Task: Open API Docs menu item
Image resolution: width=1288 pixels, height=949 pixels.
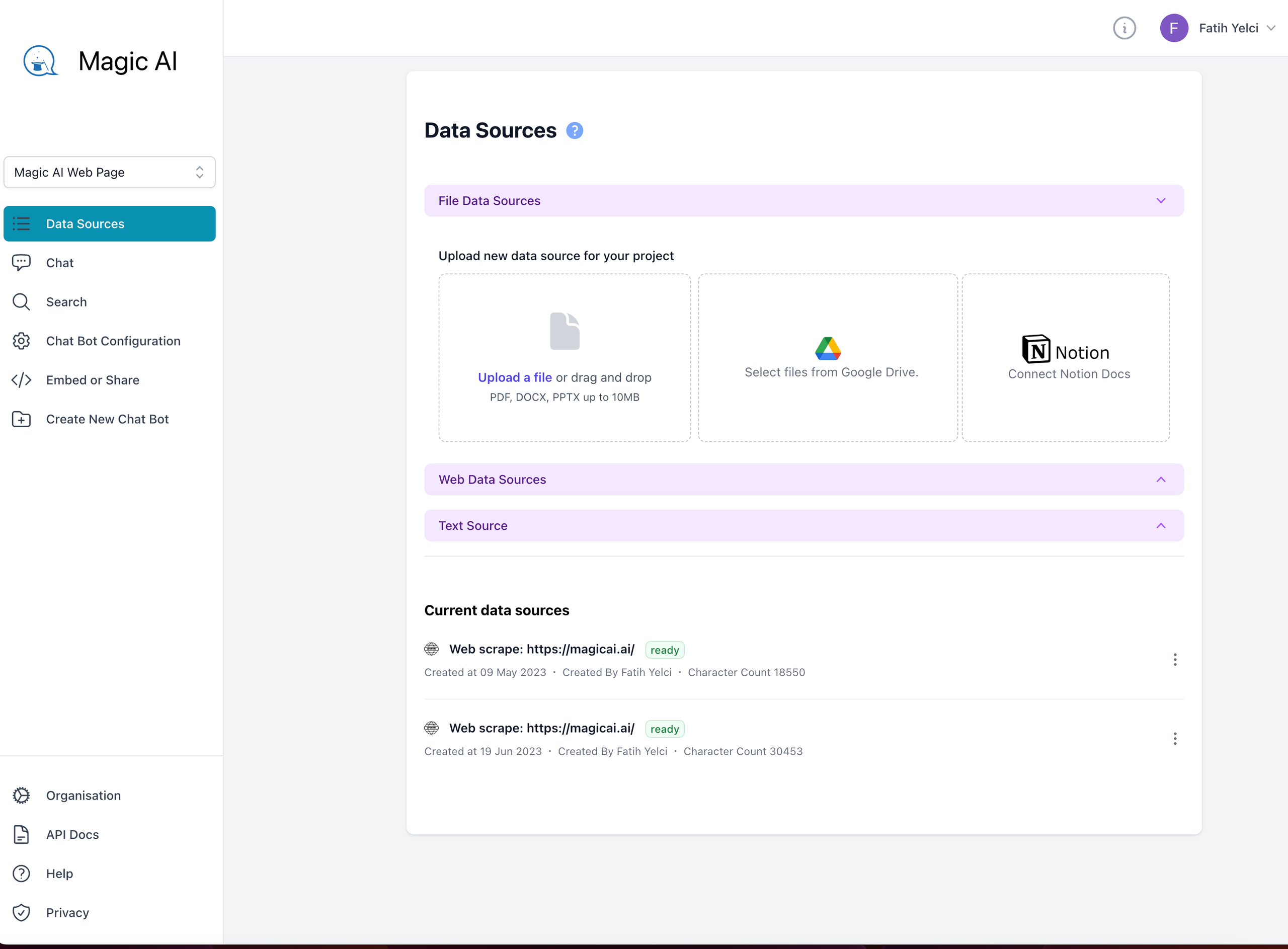Action: coord(110,834)
